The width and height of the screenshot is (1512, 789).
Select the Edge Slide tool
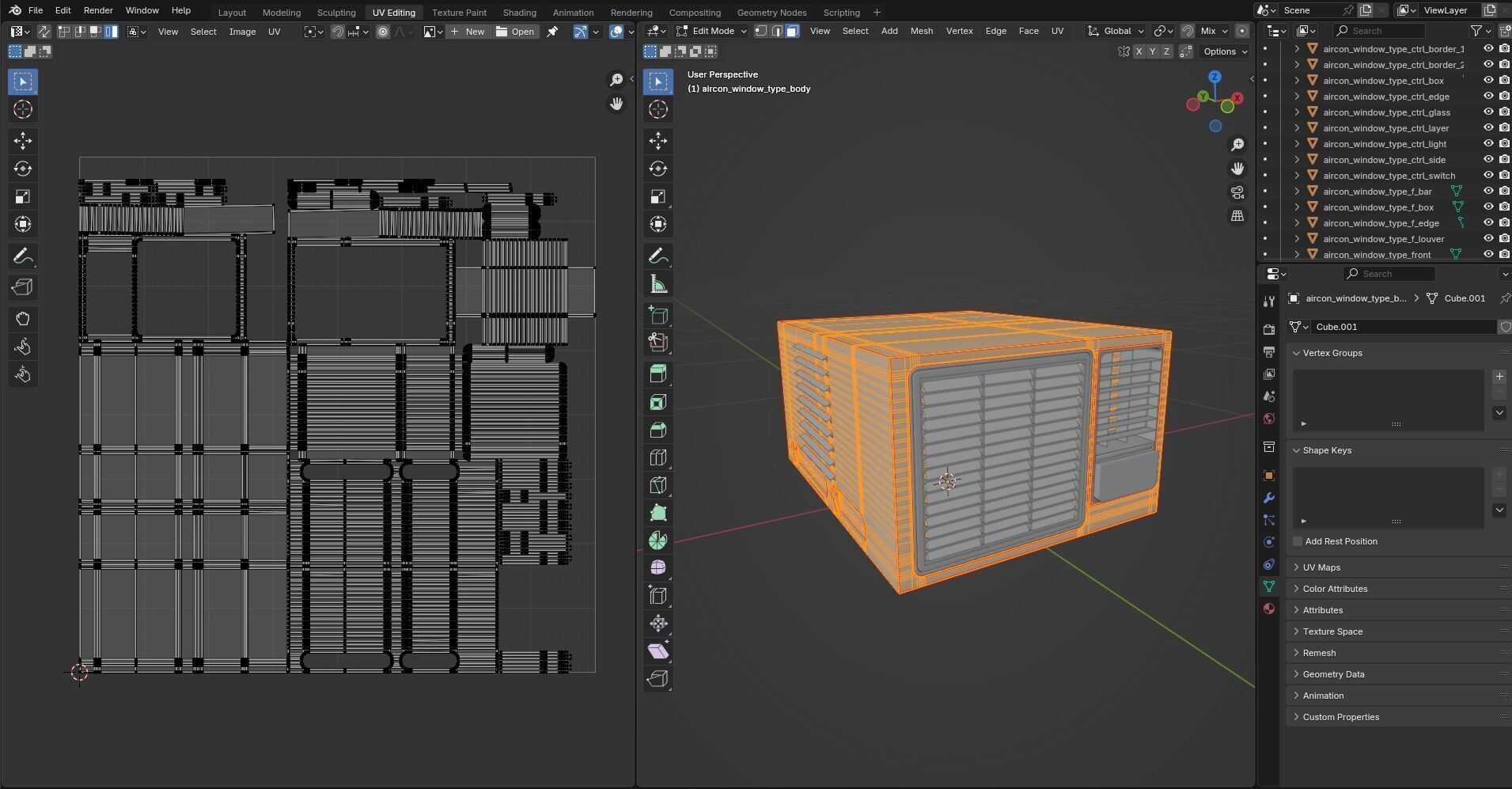coord(658,596)
